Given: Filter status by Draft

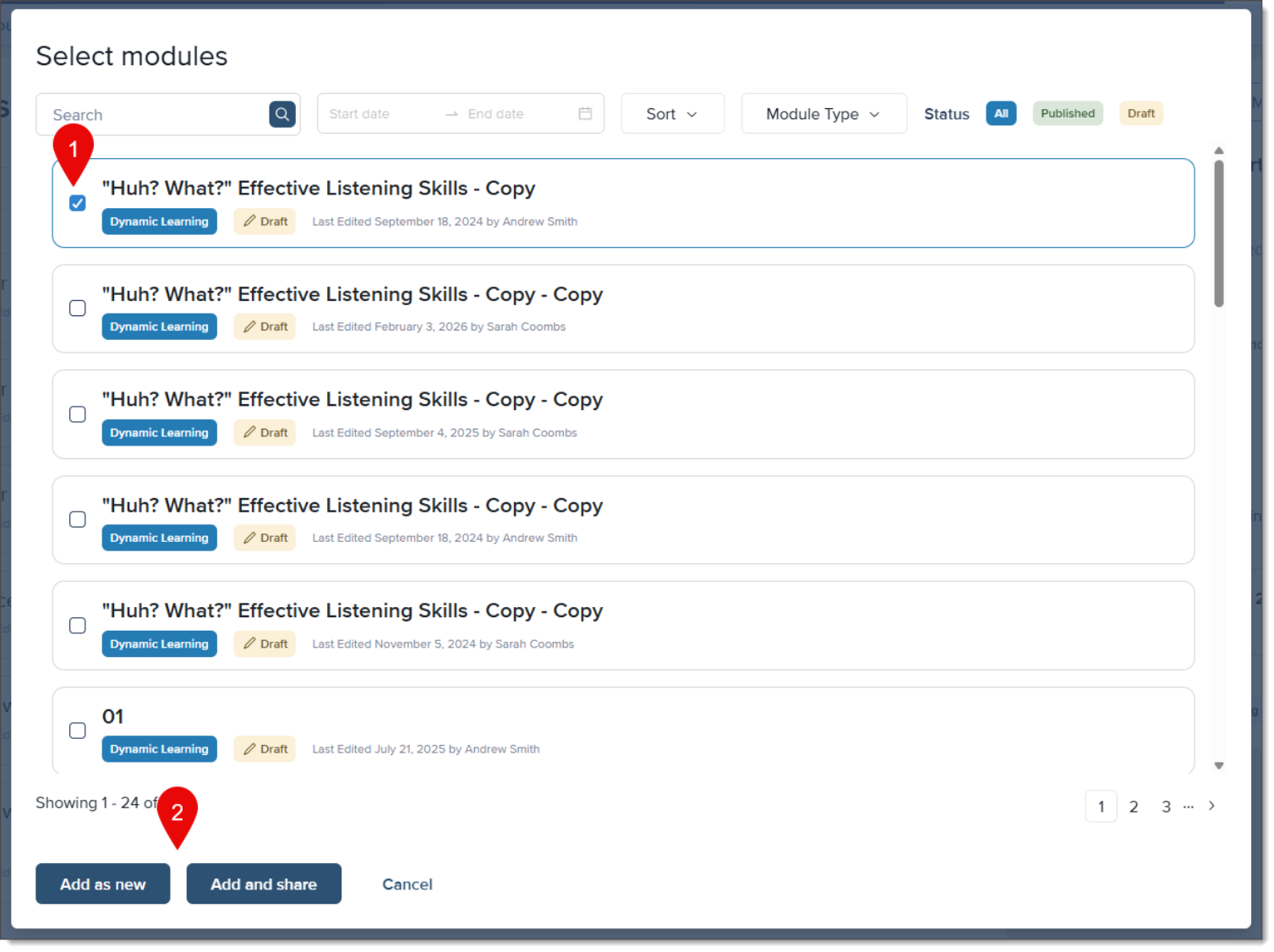Looking at the screenshot, I should pos(1140,113).
